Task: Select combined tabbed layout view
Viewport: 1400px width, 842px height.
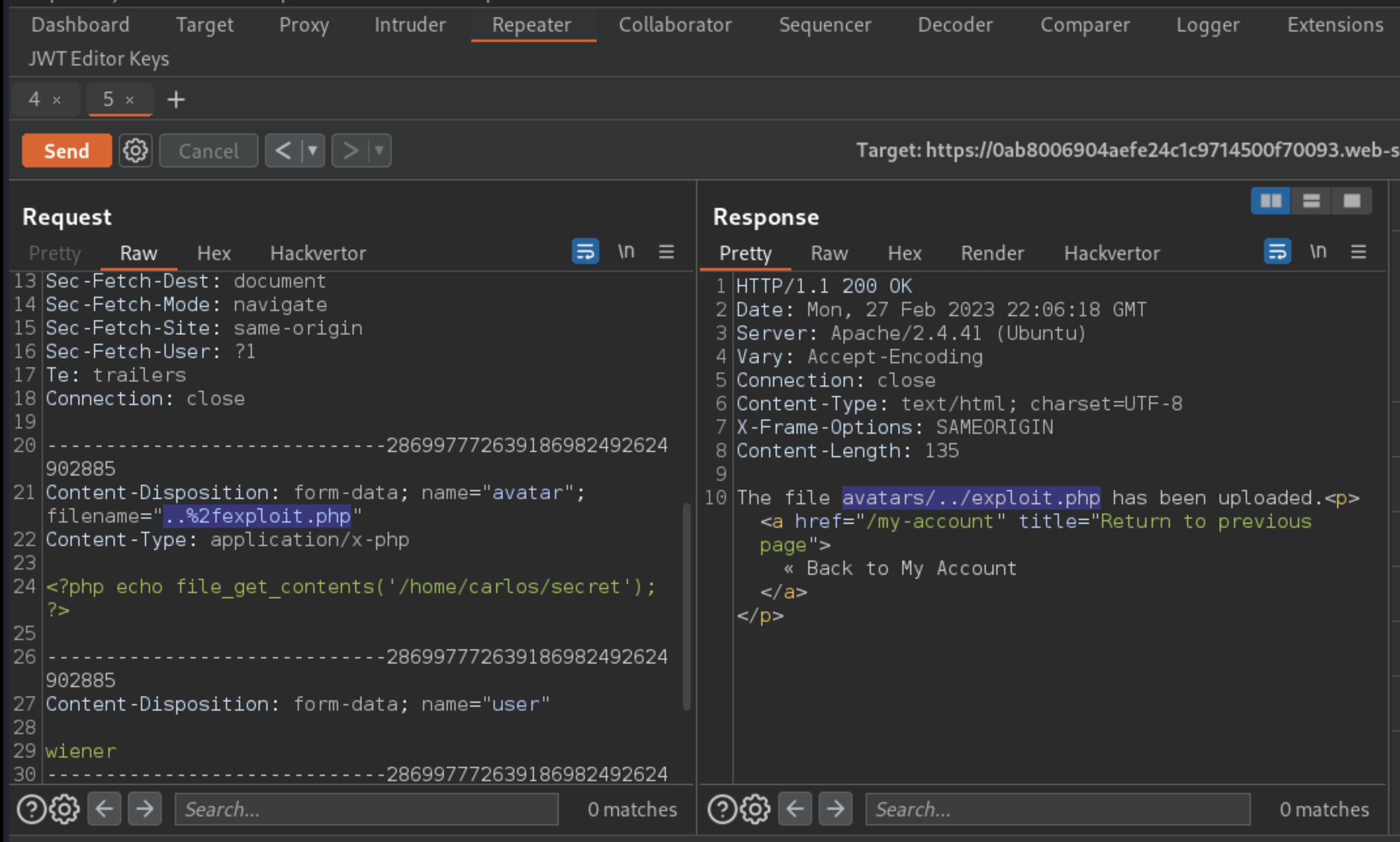Action: point(1352,201)
